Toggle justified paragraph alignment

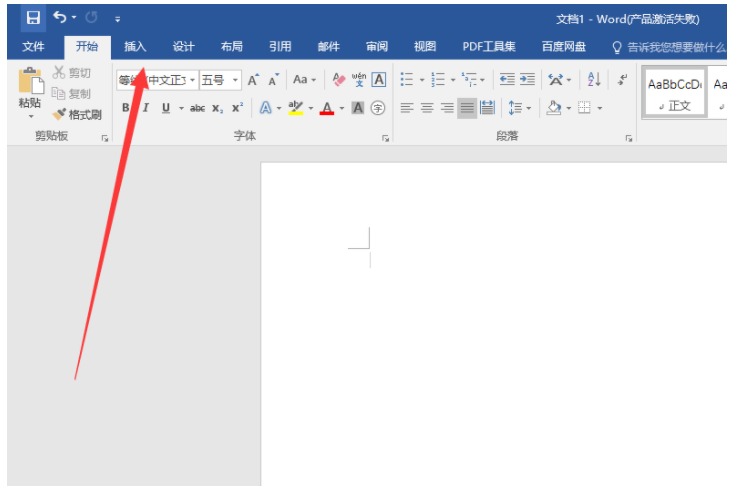coord(467,108)
